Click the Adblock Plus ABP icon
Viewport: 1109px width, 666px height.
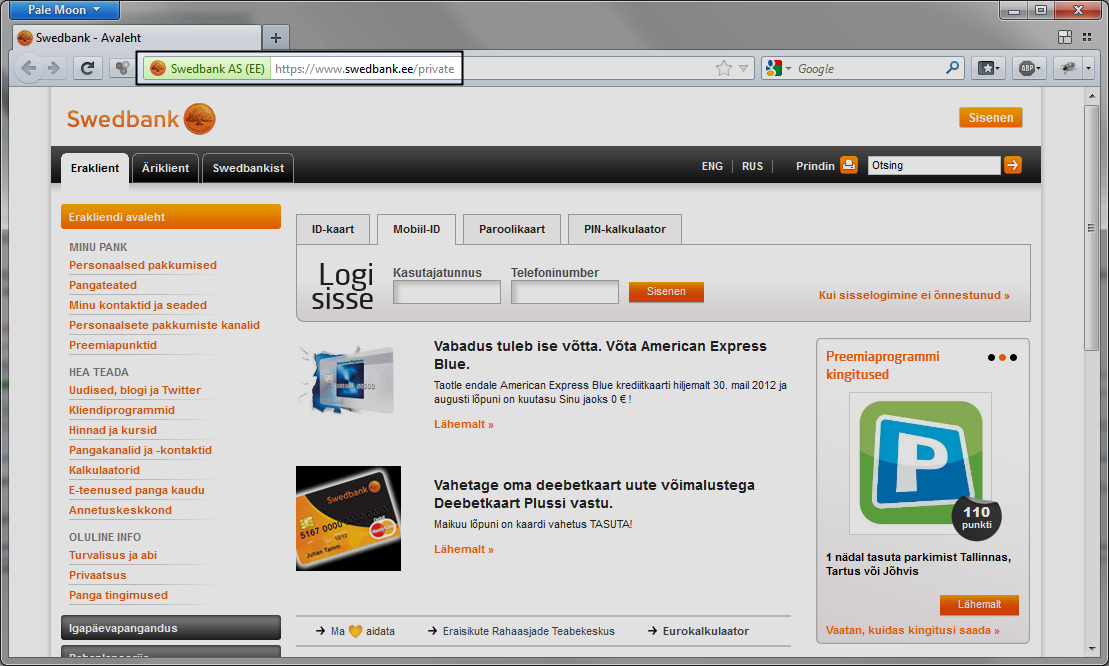(x=1029, y=68)
